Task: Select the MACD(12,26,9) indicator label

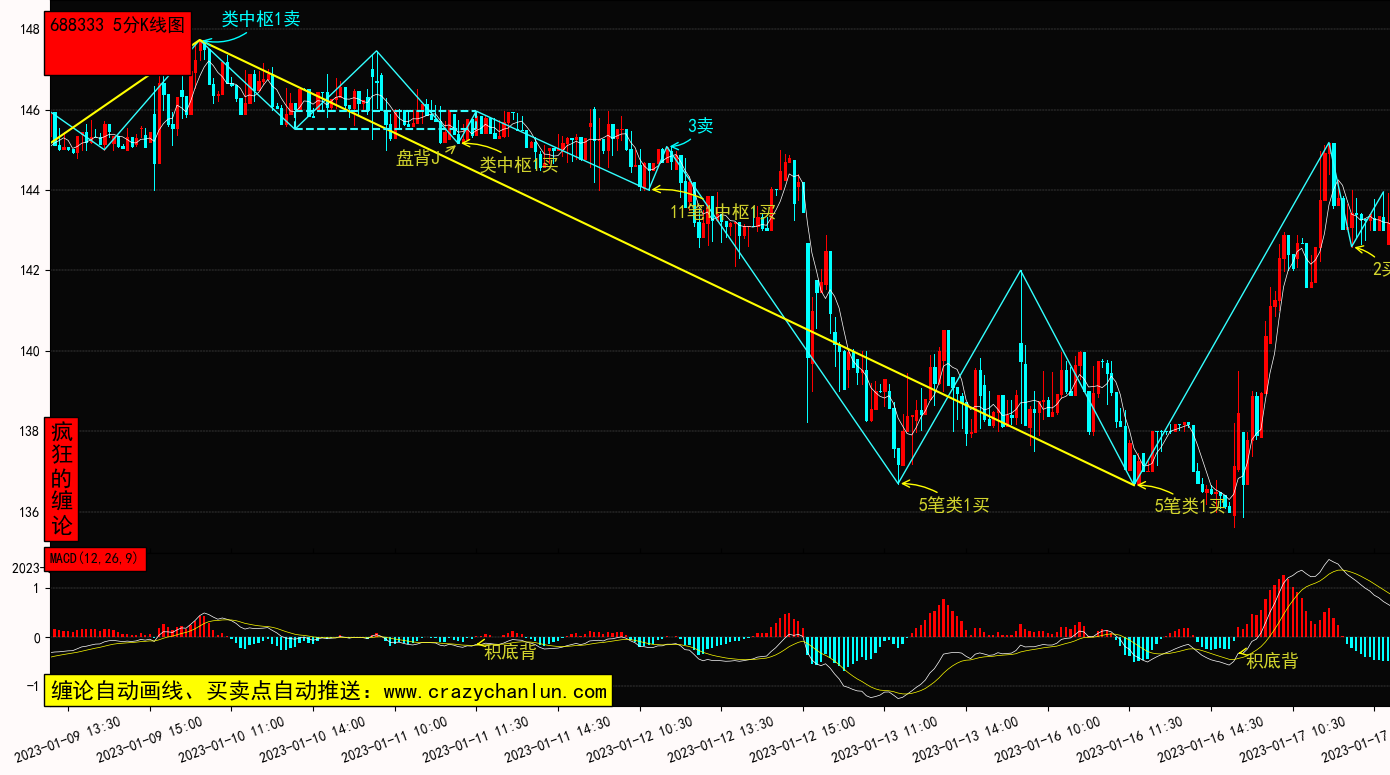Action: pyautogui.click(x=96, y=559)
